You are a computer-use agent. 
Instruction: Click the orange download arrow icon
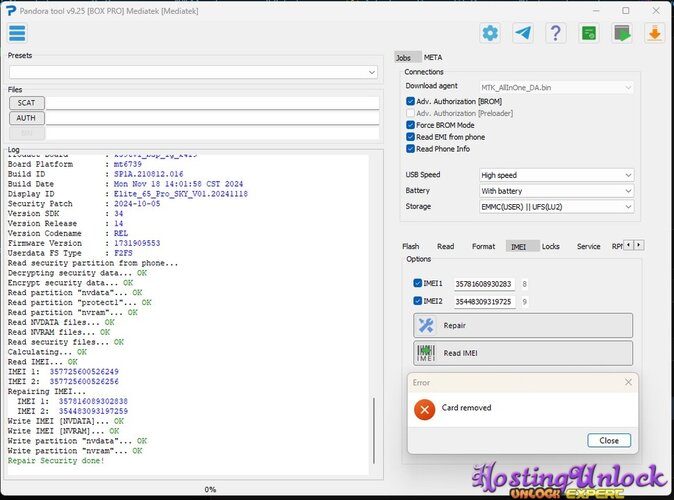click(654, 34)
